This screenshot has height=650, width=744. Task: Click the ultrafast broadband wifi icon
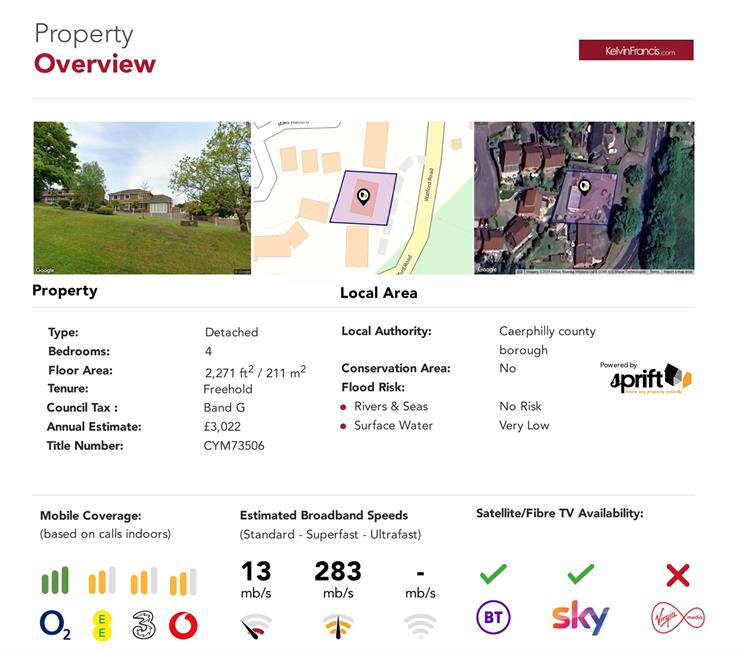pos(420,626)
